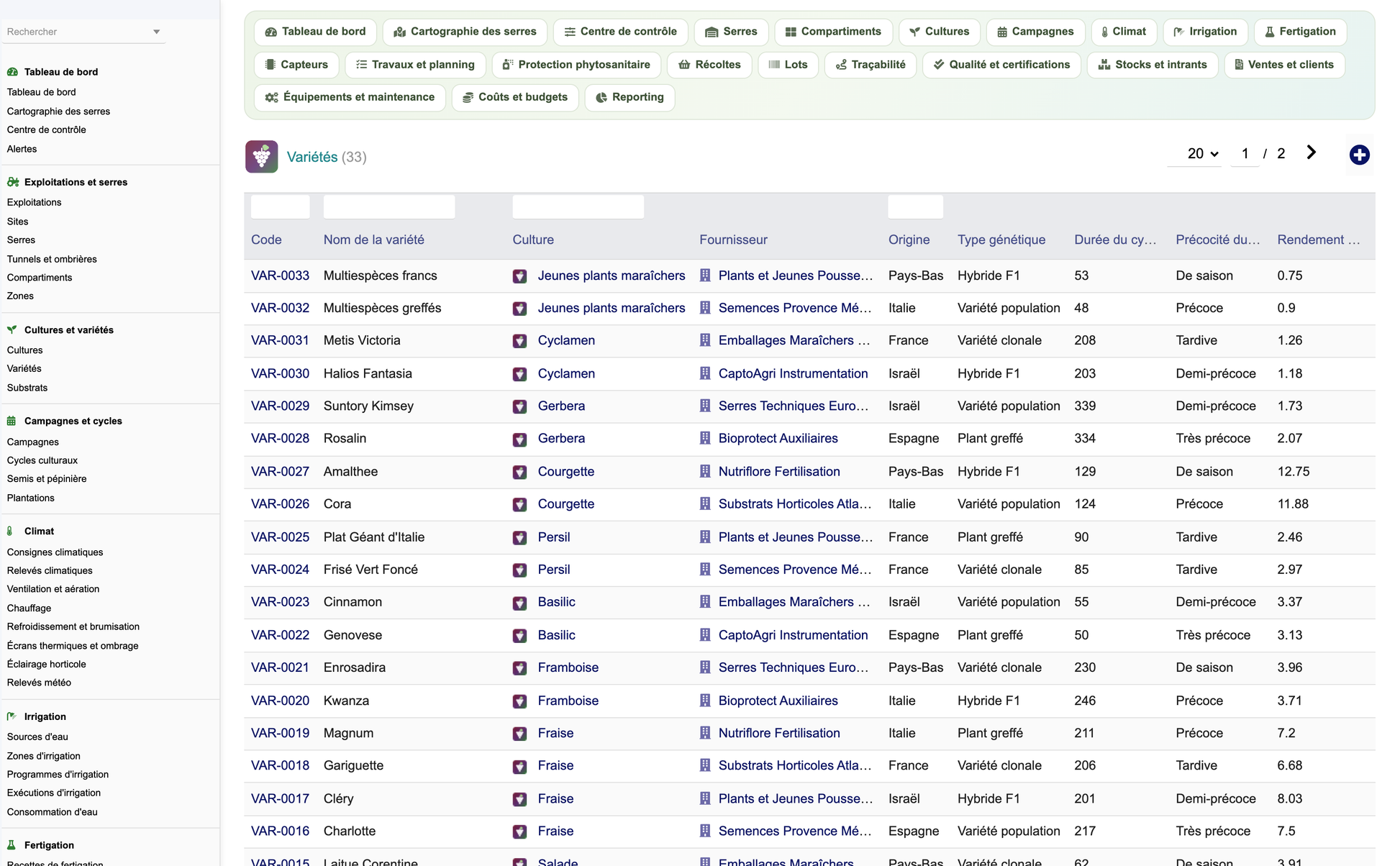
Task: Open the Reporting tab
Action: (x=629, y=97)
